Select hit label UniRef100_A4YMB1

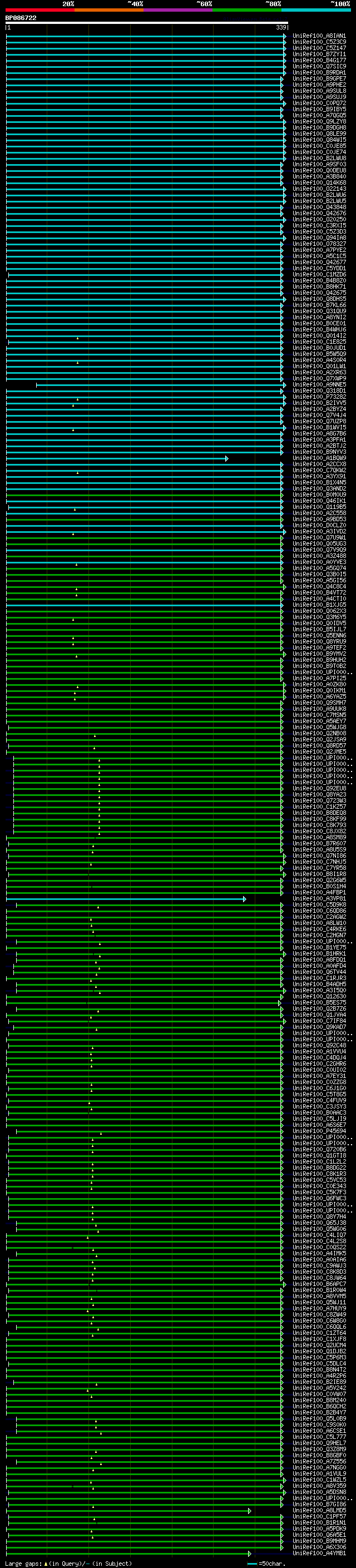point(319,1553)
